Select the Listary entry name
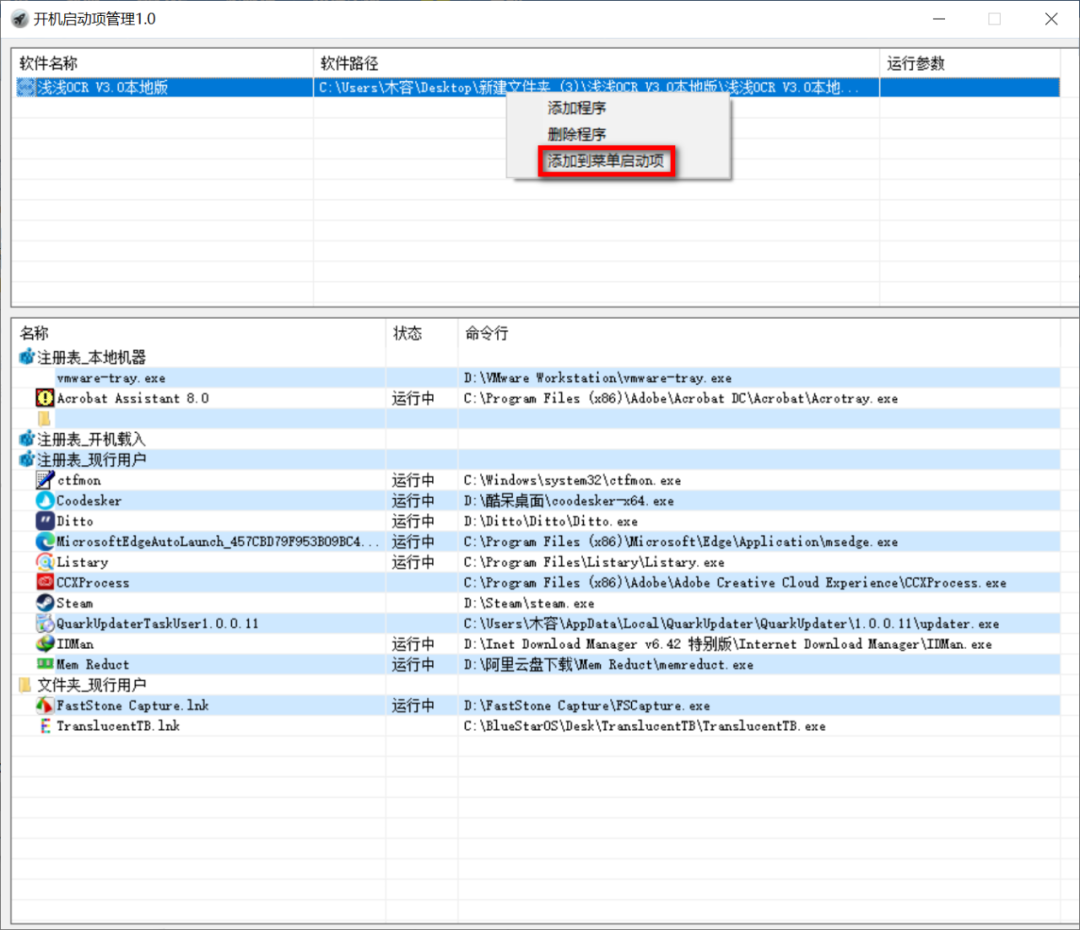Viewport: 1080px width, 930px height. 82,562
